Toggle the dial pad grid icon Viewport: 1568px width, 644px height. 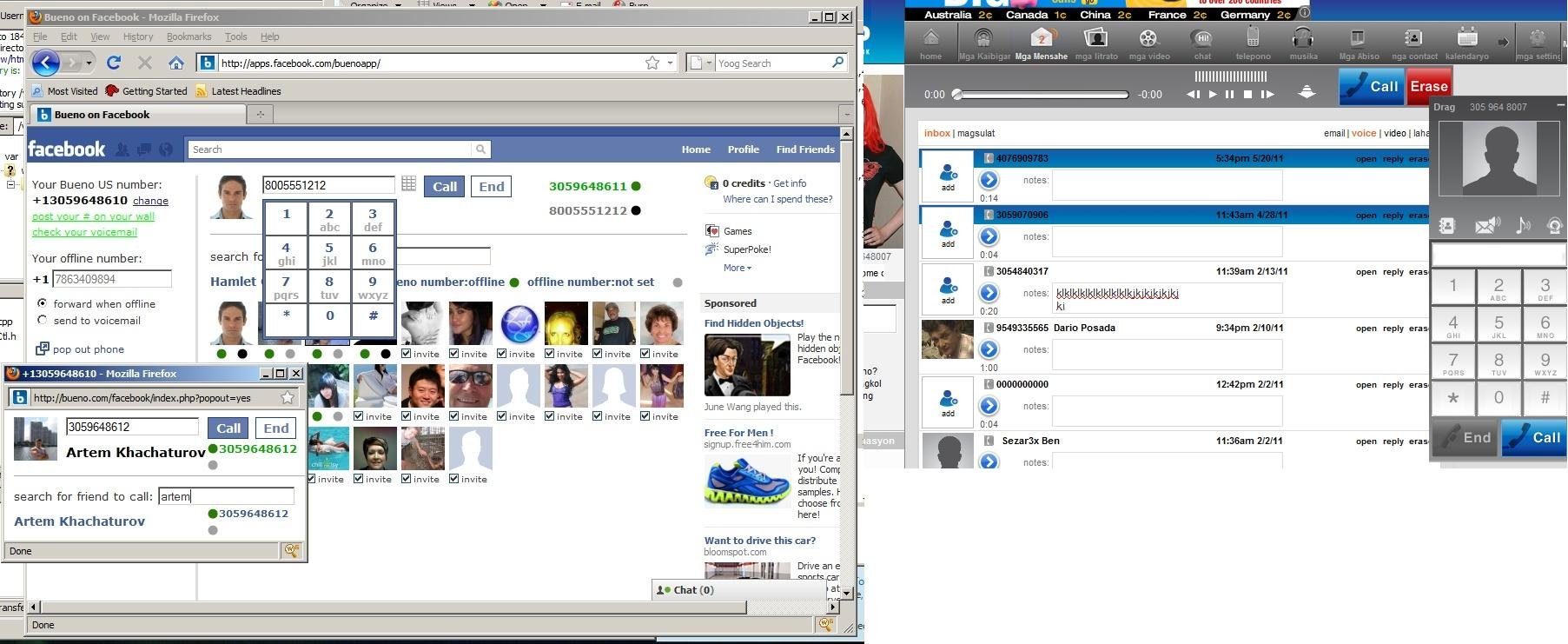pos(409,184)
